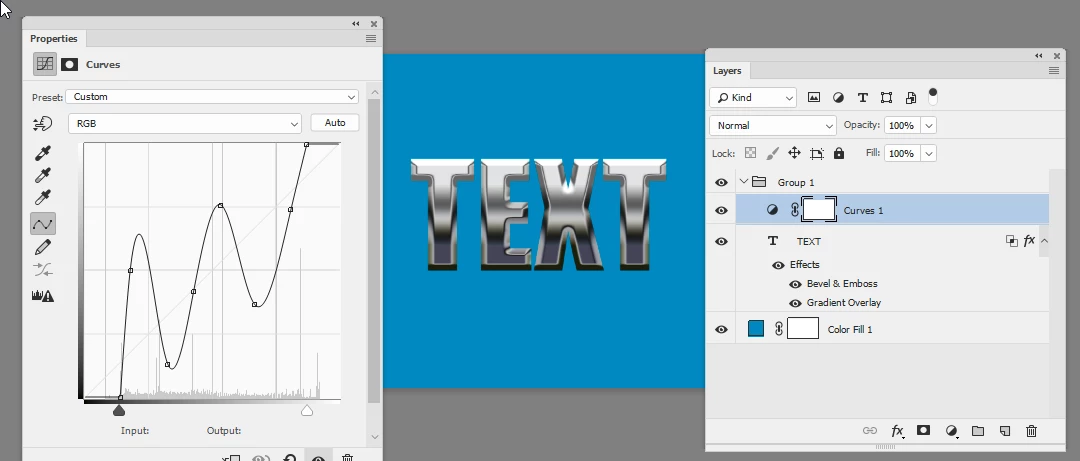Add a layer mask
The height and width of the screenshot is (461, 1080).
[x=924, y=431]
